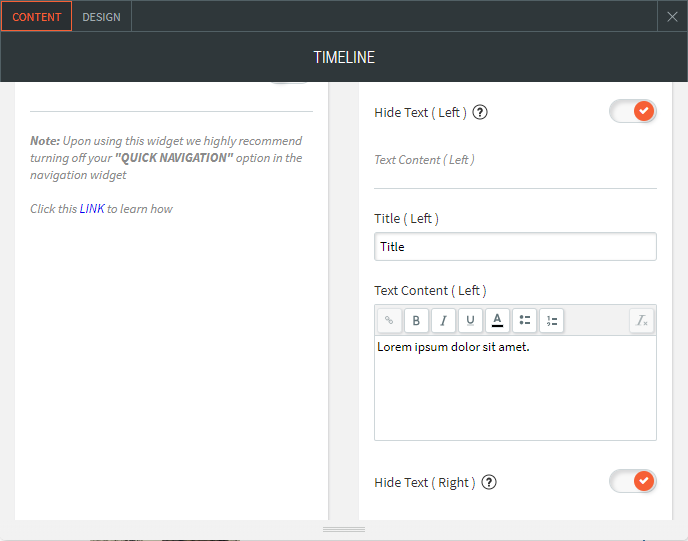Image resolution: width=688 pixels, height=541 pixels.
Task: Insert a bulleted list
Action: click(x=524, y=320)
